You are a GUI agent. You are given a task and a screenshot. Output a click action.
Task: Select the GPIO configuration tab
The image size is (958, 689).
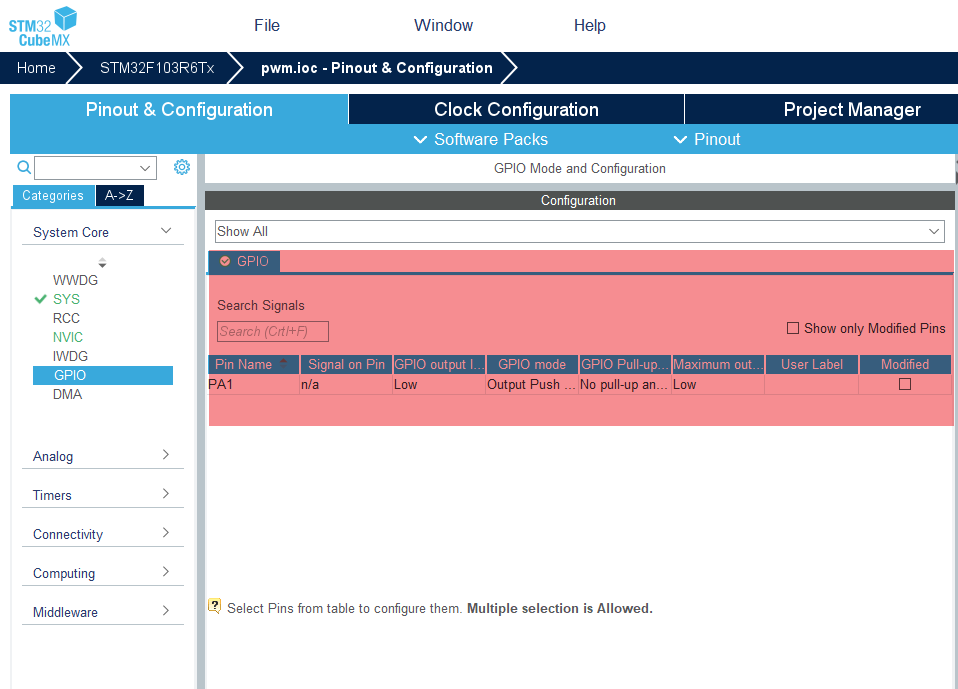[x=244, y=261]
